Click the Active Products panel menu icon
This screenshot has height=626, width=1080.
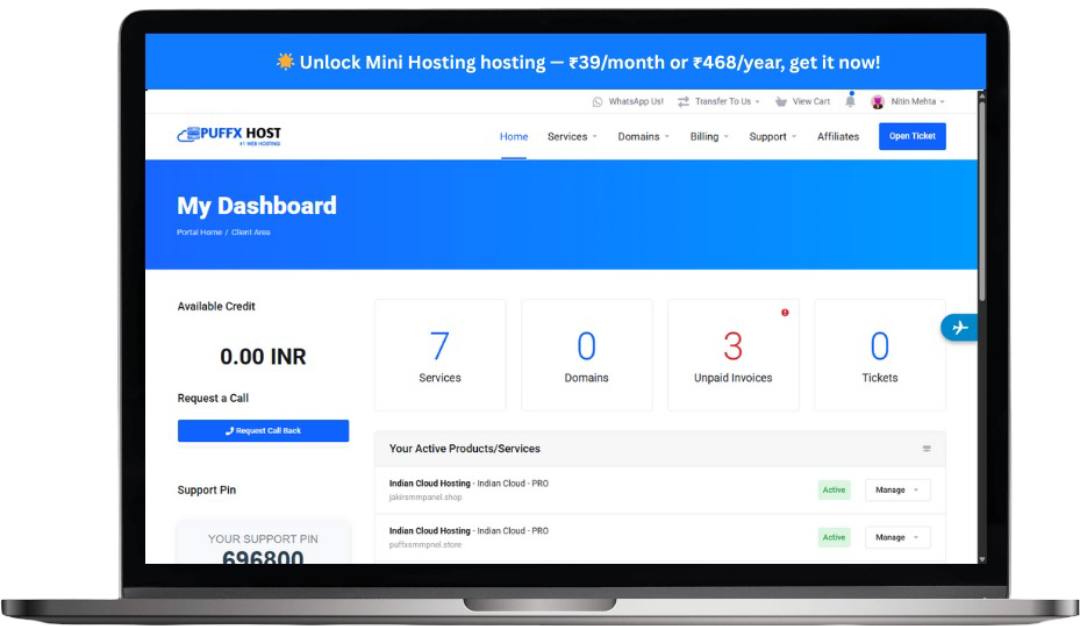pyautogui.click(x=926, y=448)
